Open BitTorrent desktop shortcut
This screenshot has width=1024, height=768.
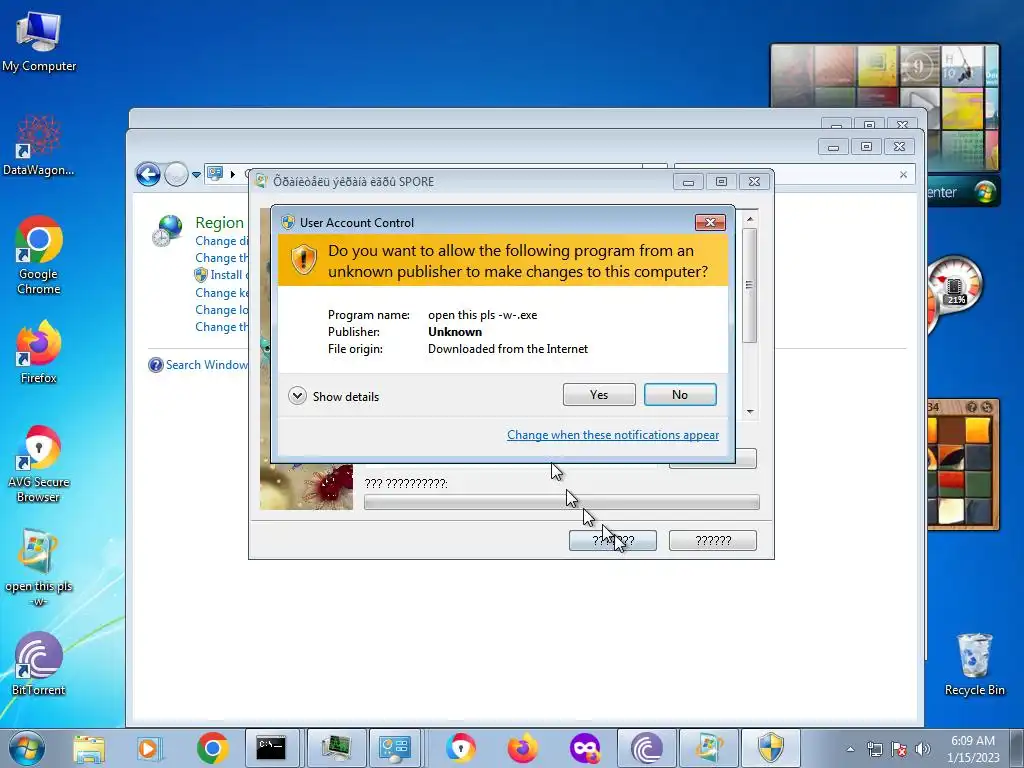39,664
